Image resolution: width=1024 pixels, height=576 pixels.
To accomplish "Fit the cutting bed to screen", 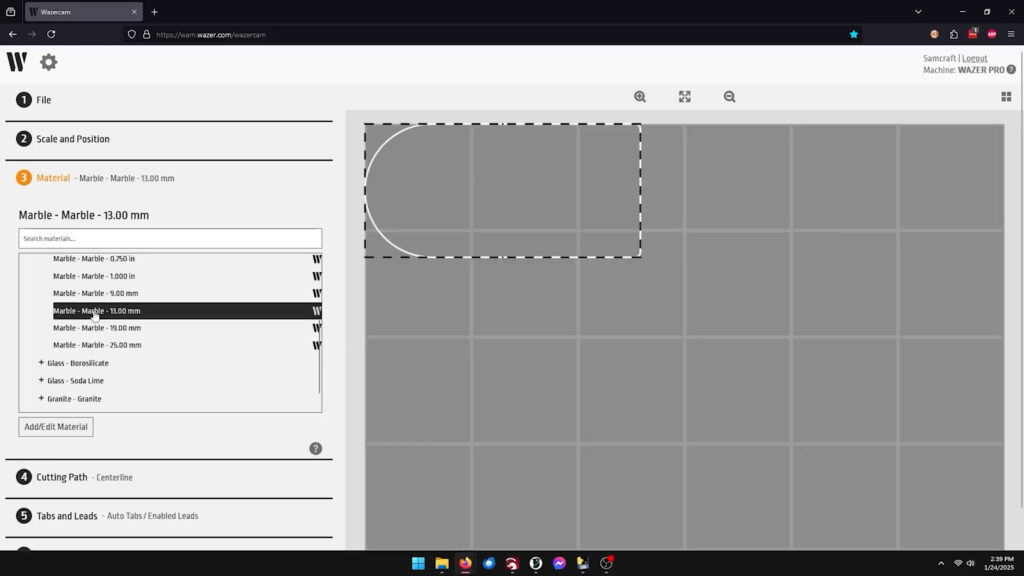I will click(x=684, y=97).
